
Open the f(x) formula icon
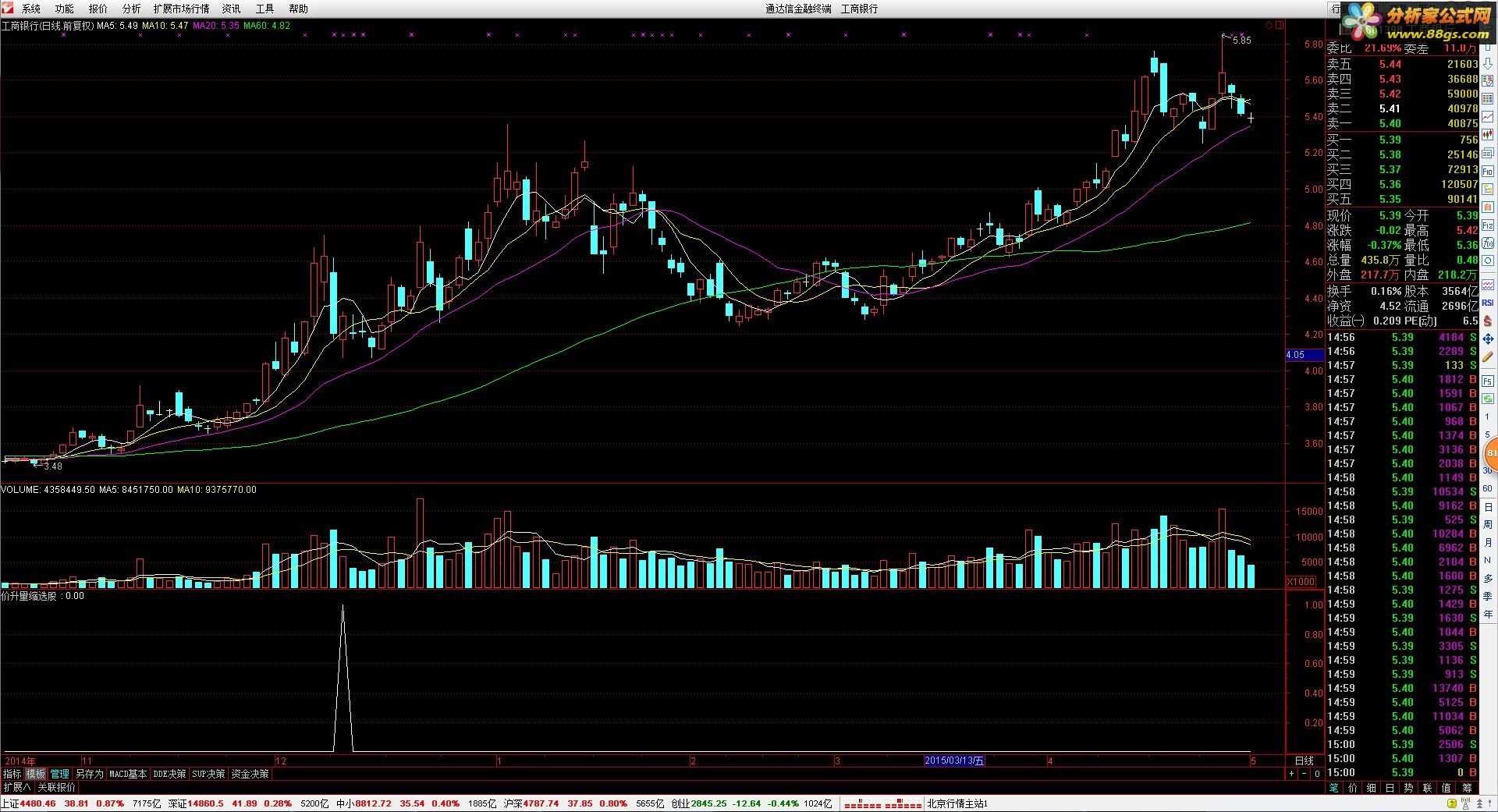(x=1488, y=242)
